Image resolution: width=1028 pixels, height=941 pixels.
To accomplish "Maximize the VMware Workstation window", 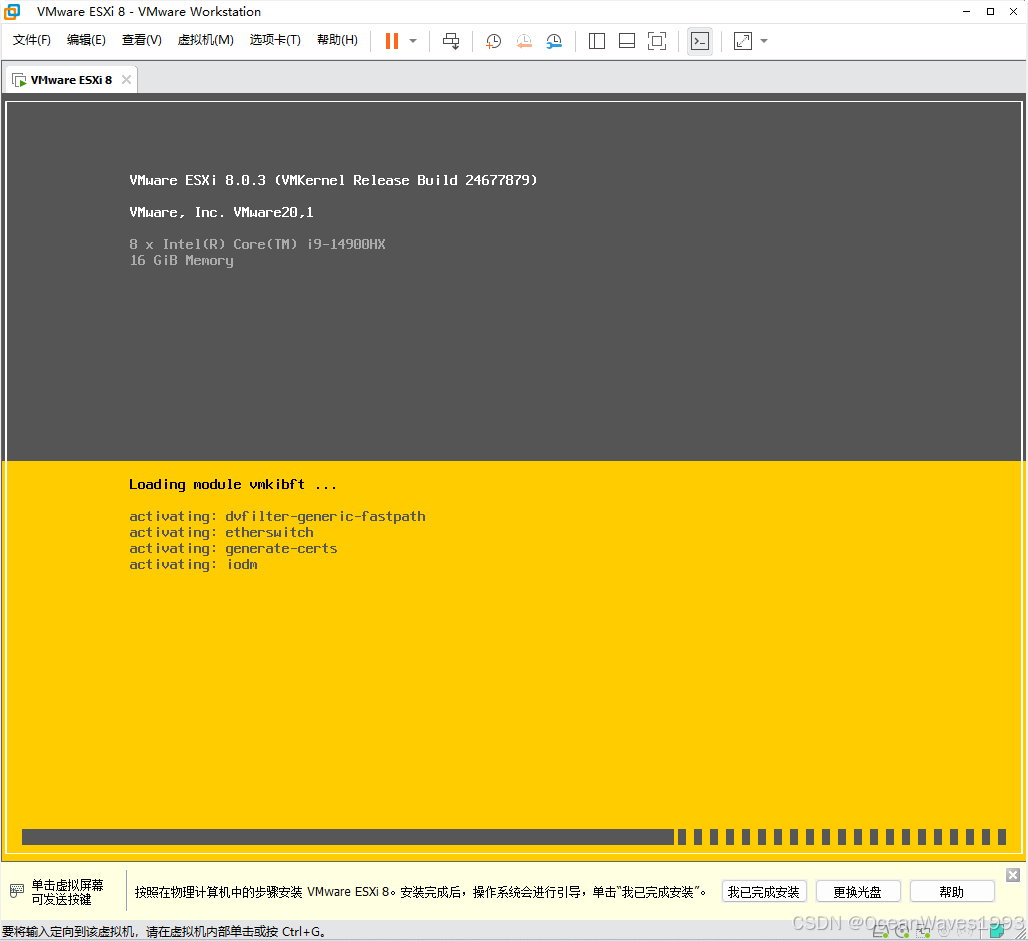I will pos(990,11).
